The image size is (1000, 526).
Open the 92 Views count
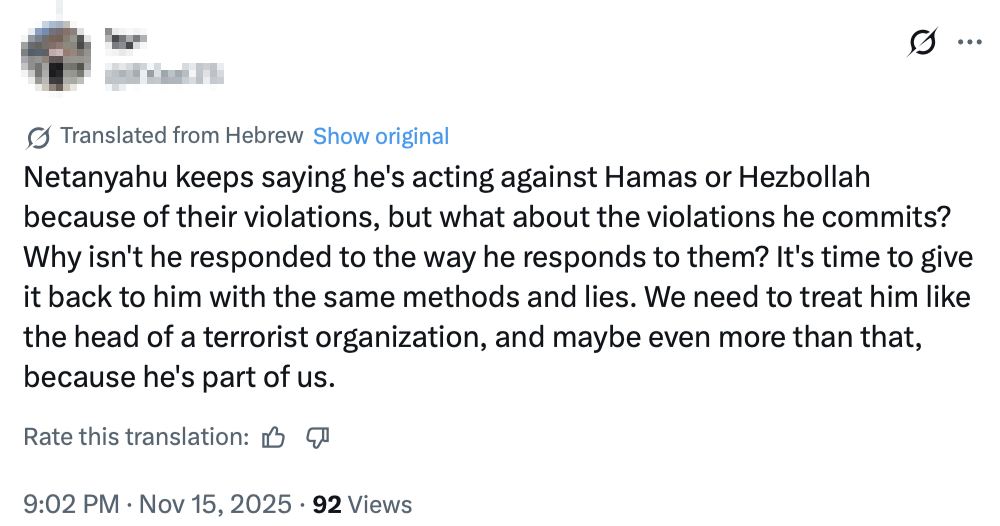362,504
